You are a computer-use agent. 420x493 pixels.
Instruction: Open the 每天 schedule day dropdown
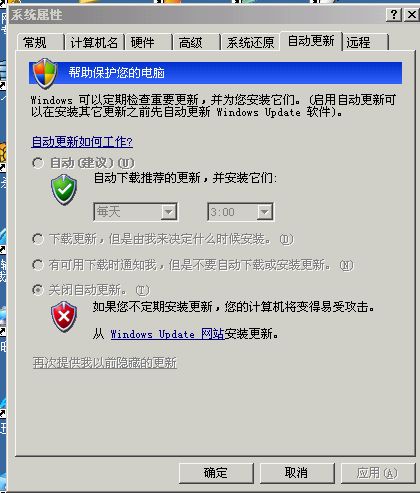(x=136, y=212)
